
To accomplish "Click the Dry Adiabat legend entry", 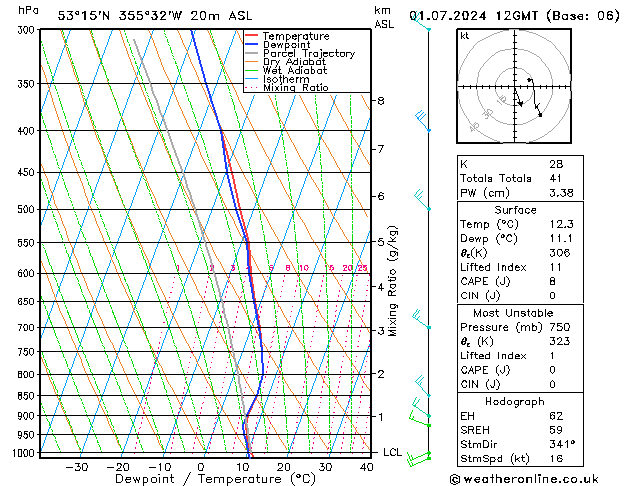I will pos(286,62).
